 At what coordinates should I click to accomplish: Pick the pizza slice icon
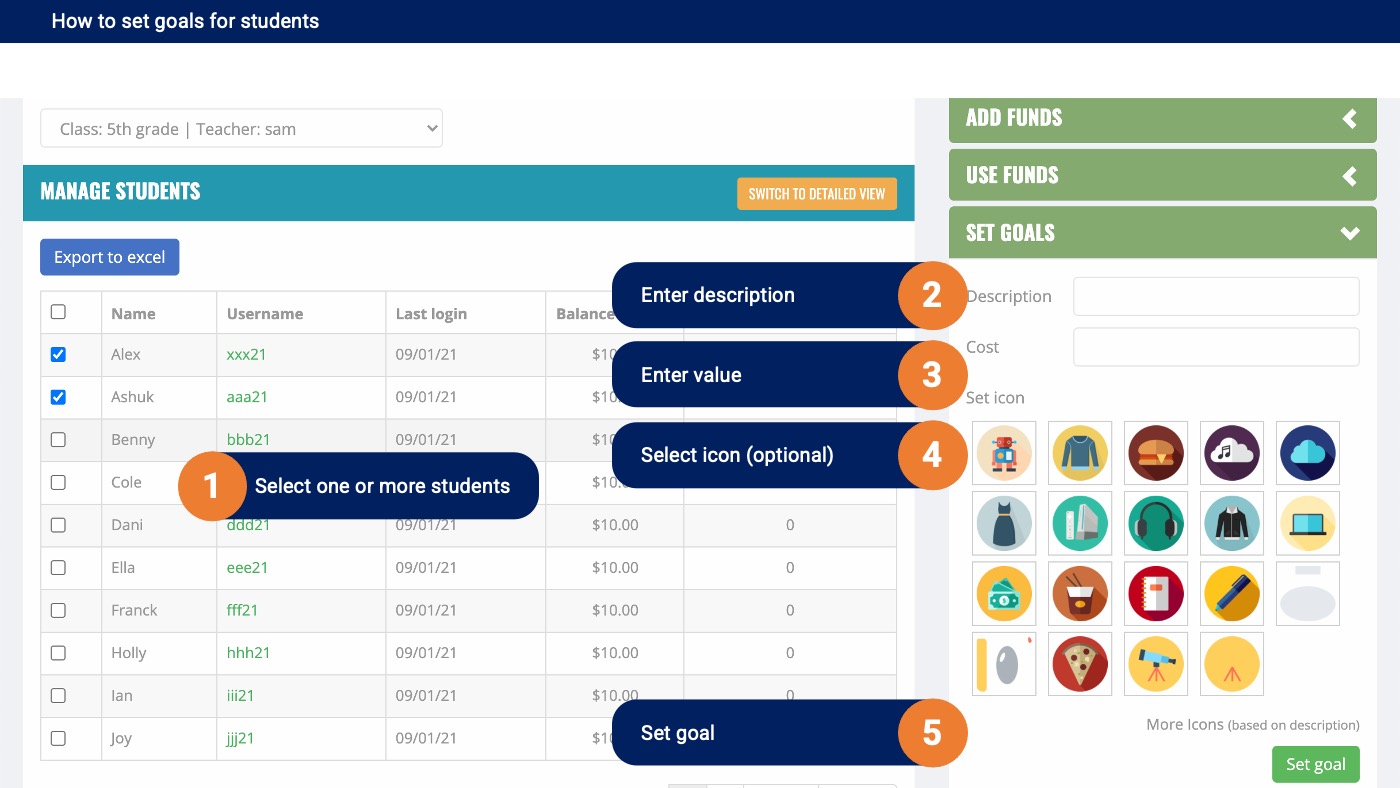tap(1080, 664)
